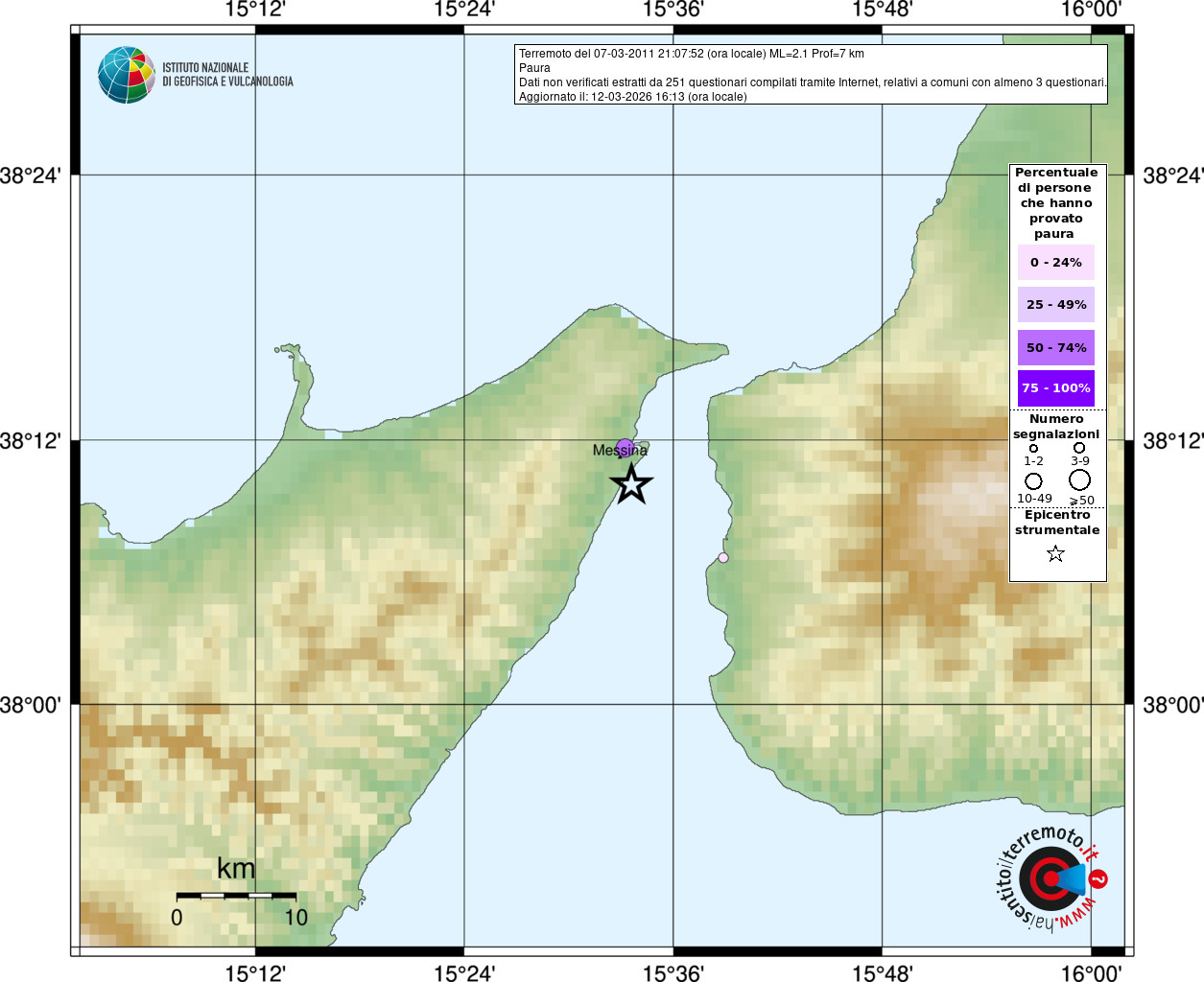Viewport: 1204px width, 982px height.
Task: Pick the 0 - 24% legend swatch
Action: click(x=1055, y=262)
